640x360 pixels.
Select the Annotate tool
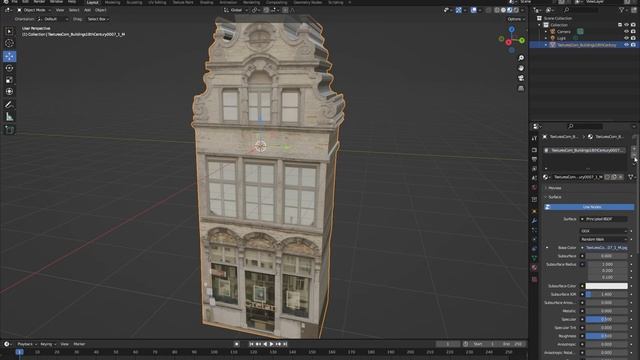pyautogui.click(x=9, y=105)
